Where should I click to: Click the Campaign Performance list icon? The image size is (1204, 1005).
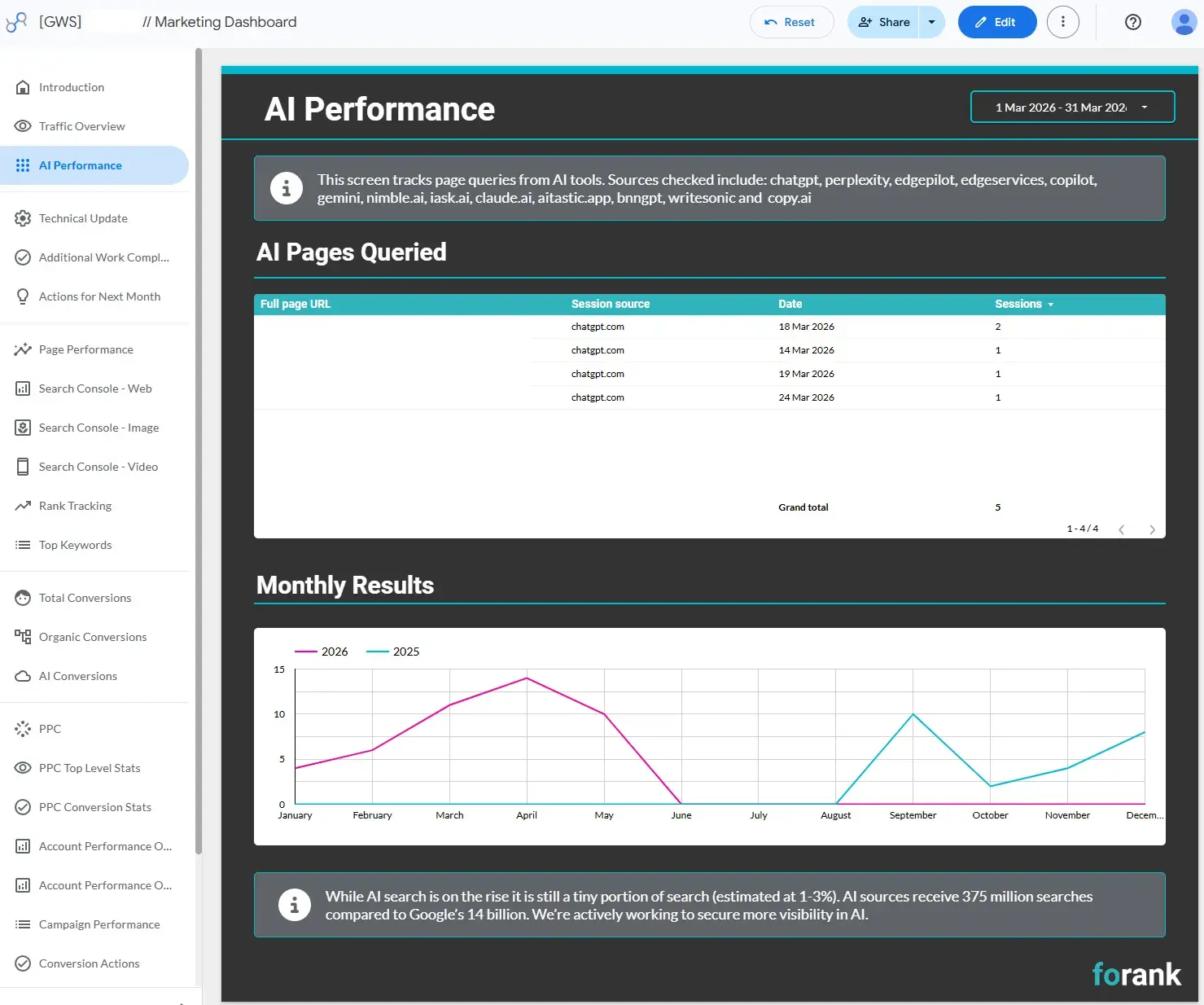(x=23, y=924)
